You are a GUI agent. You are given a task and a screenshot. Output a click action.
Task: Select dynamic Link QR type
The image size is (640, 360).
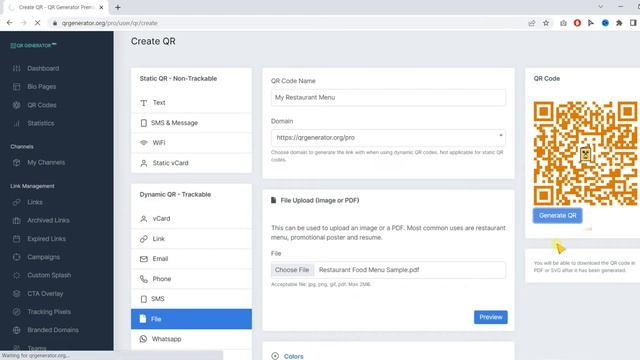point(191,239)
